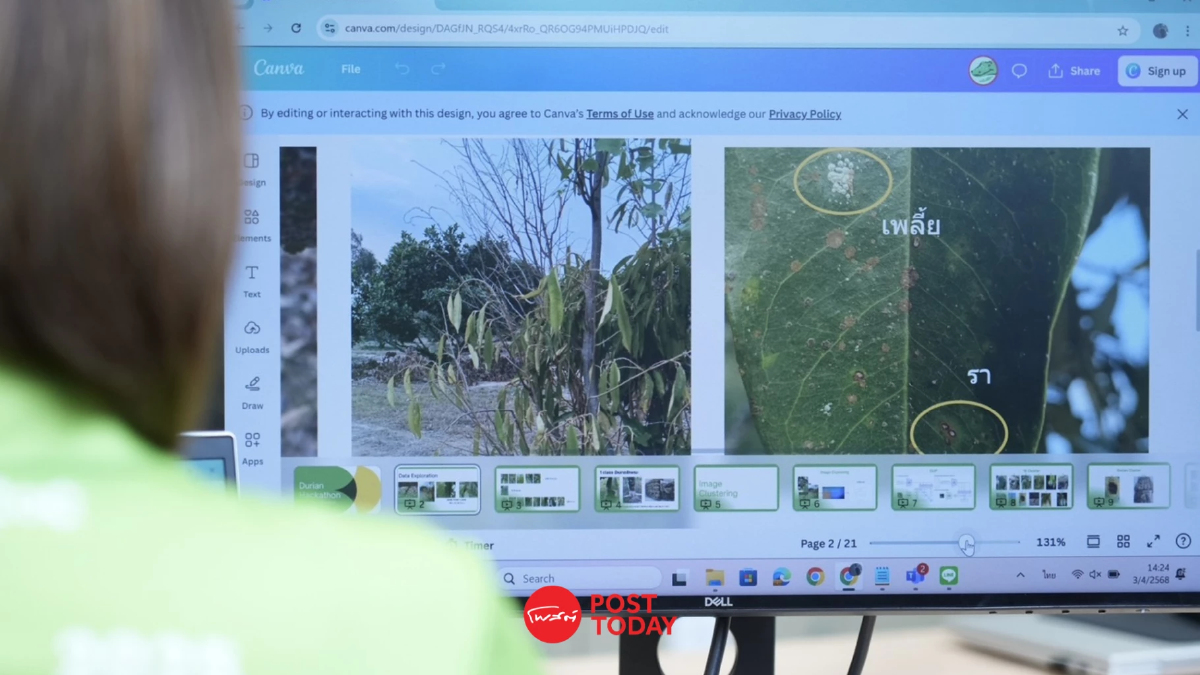Image resolution: width=1200 pixels, height=675 pixels.
Task: Click the Undo arrow icon
Action: [402, 69]
